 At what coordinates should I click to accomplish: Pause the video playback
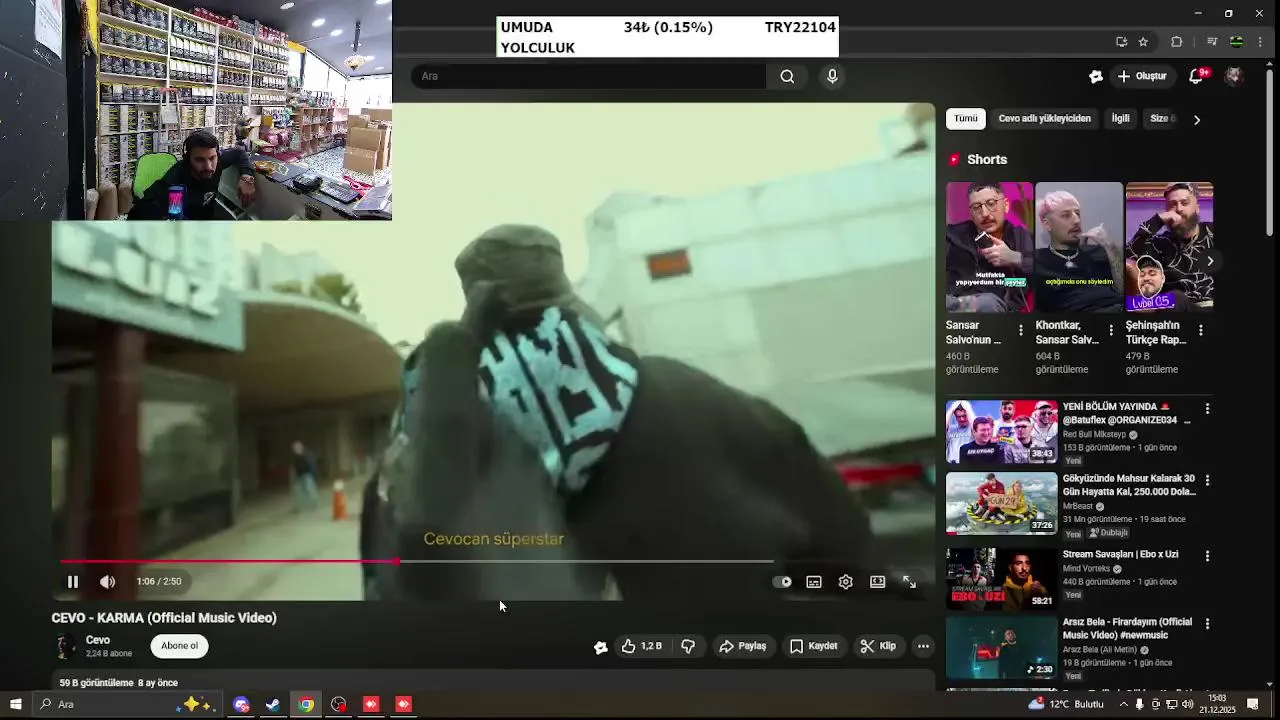(72, 582)
